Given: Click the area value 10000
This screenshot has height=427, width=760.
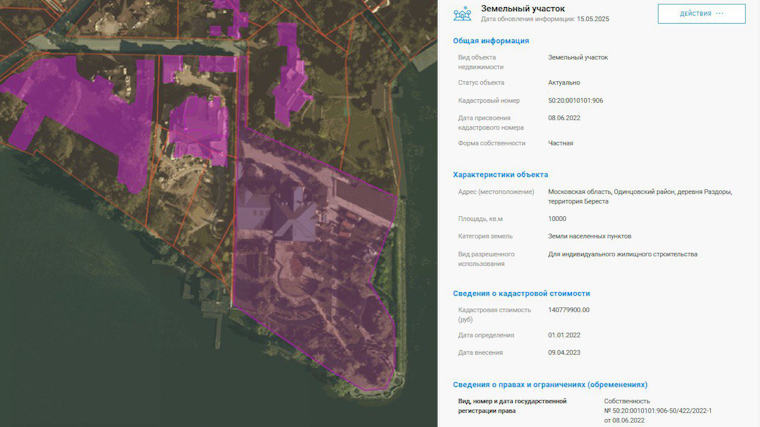Looking at the screenshot, I should pos(557,218).
